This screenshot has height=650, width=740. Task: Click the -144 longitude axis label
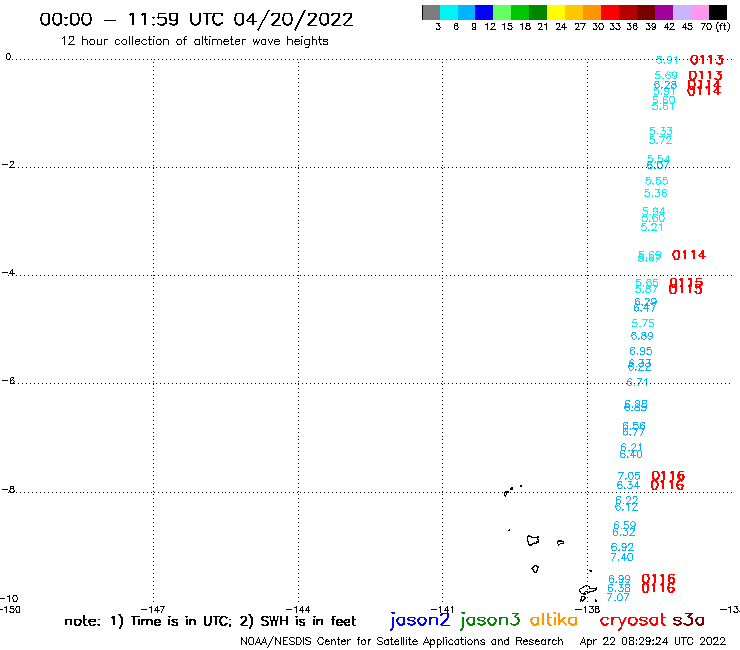[298, 609]
